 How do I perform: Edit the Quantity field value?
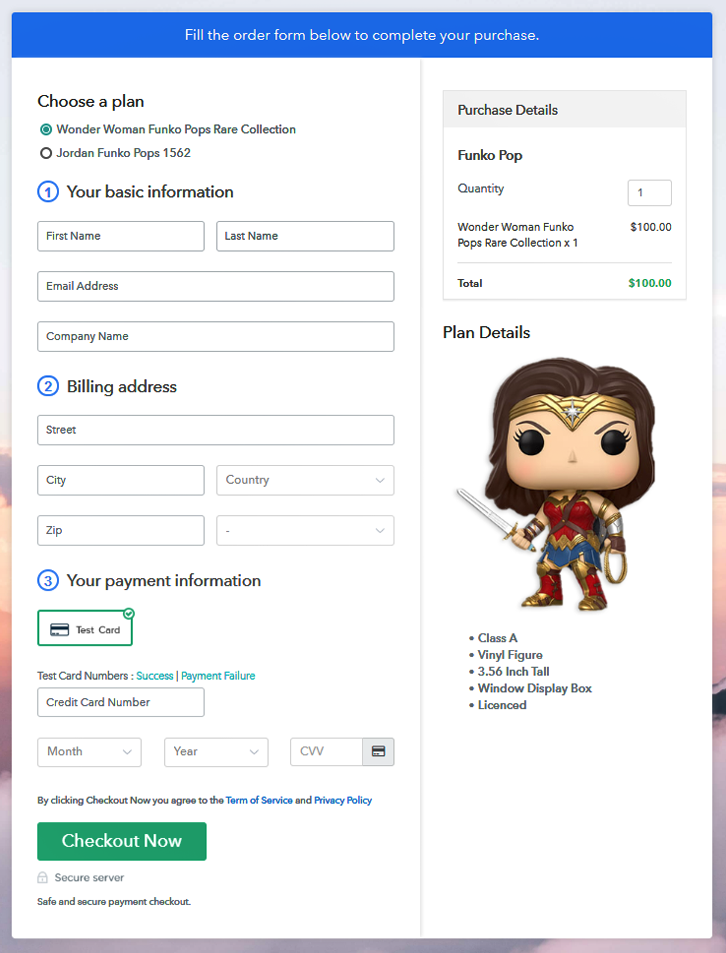tap(649, 193)
